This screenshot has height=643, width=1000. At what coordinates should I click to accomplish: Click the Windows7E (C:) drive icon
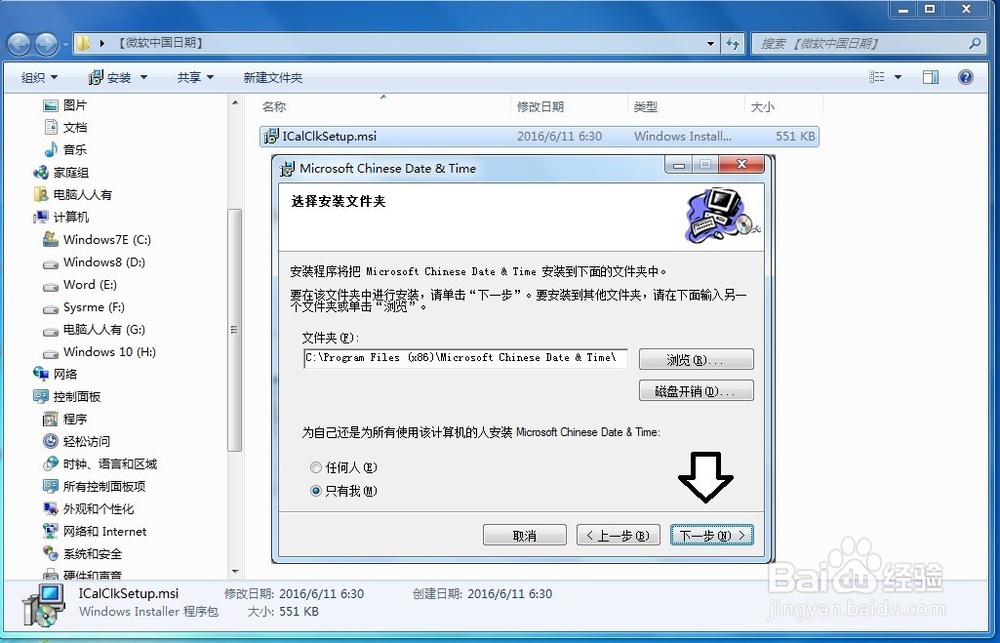(50, 239)
